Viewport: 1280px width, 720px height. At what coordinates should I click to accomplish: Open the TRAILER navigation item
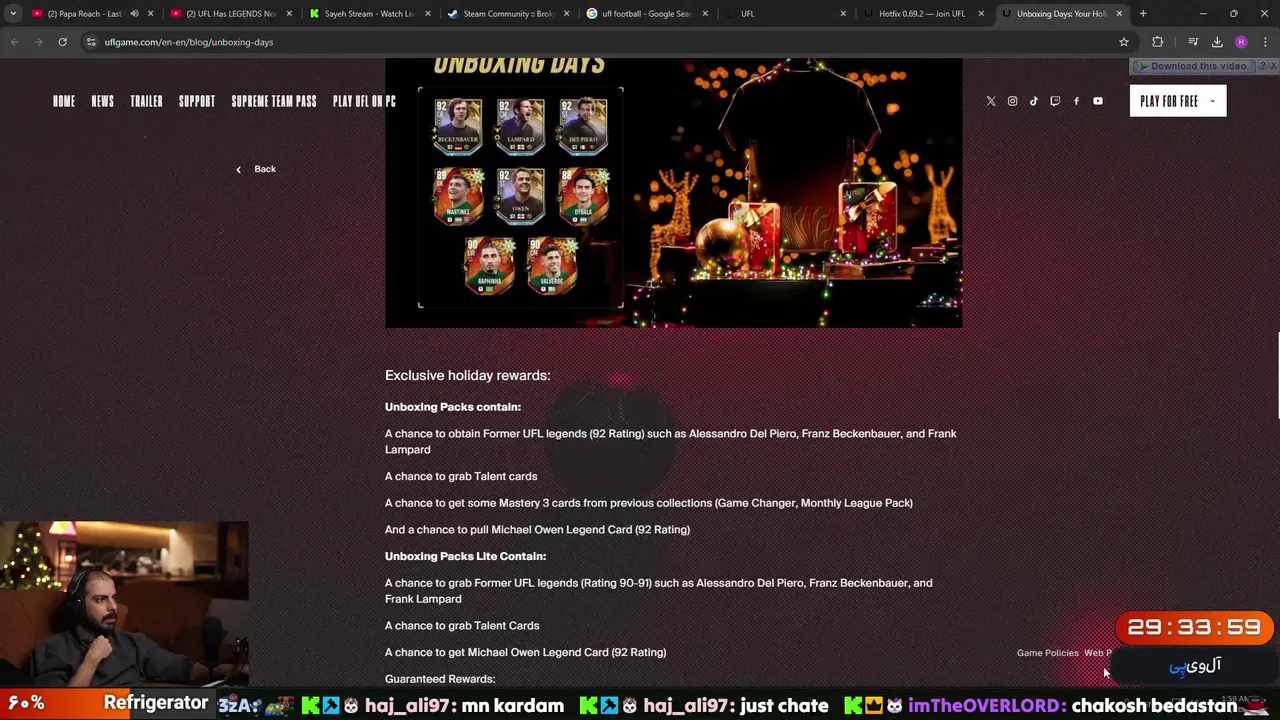click(x=146, y=101)
